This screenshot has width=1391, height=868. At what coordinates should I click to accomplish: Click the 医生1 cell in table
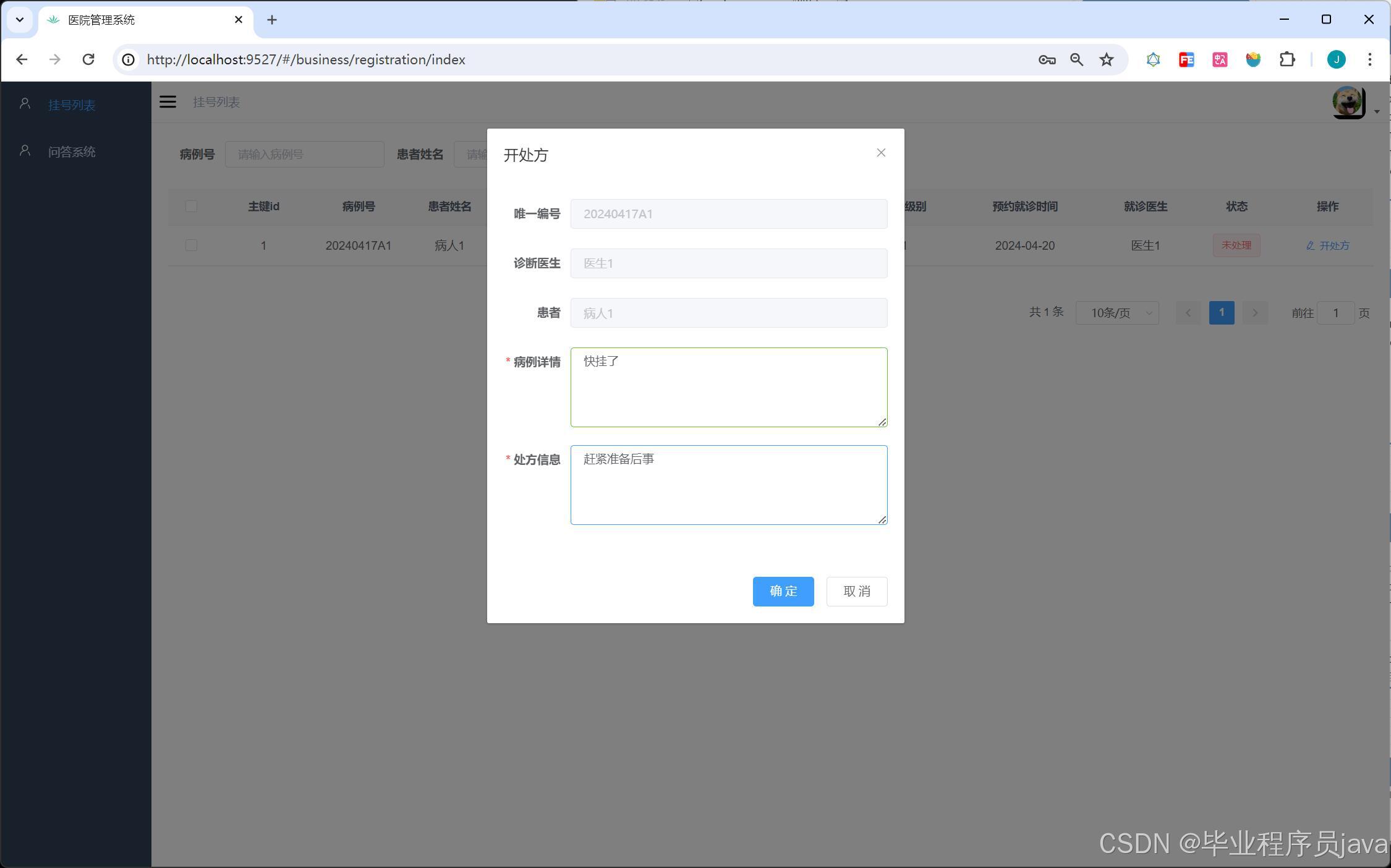(x=1146, y=245)
